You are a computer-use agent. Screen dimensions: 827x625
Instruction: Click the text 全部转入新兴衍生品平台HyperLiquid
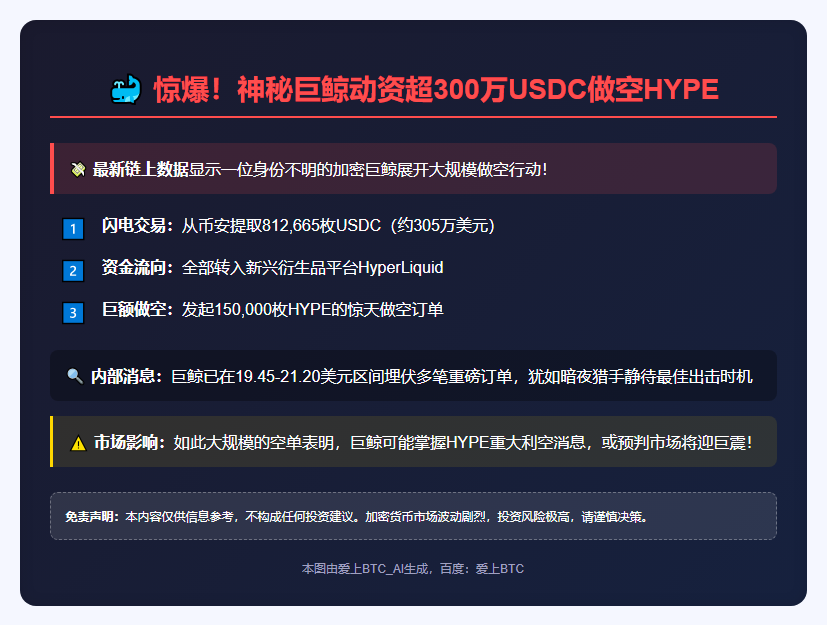click(312, 267)
